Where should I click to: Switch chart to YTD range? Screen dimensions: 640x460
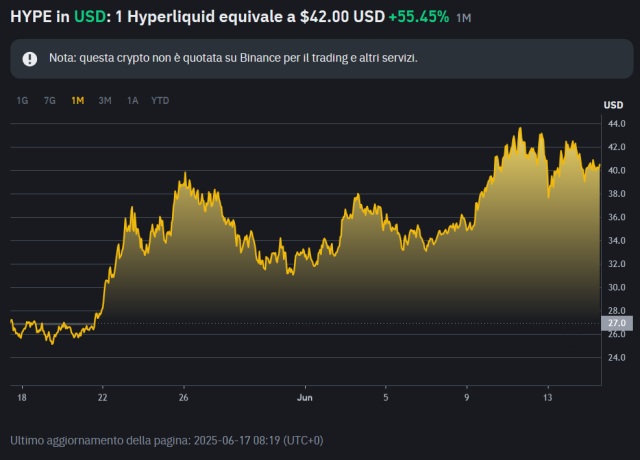[x=160, y=100]
